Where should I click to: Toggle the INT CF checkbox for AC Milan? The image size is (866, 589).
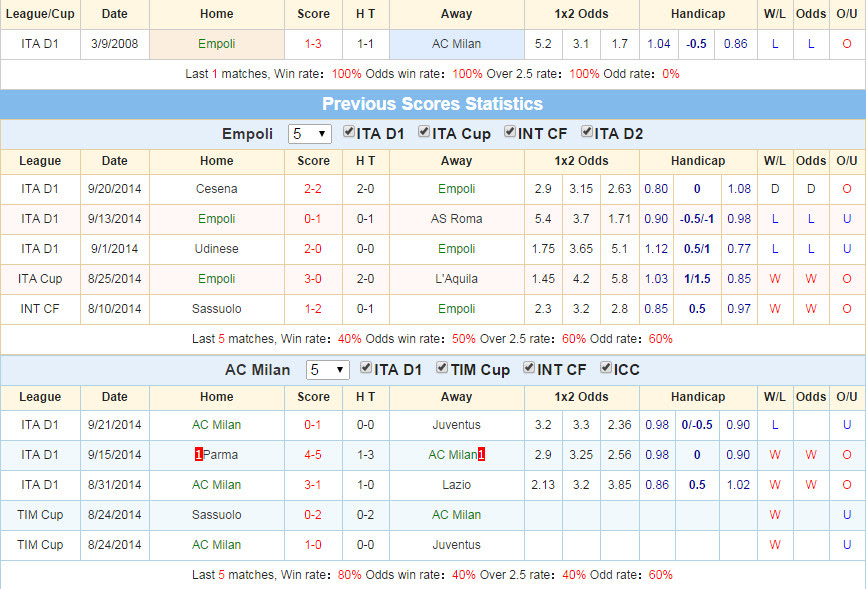point(529,367)
